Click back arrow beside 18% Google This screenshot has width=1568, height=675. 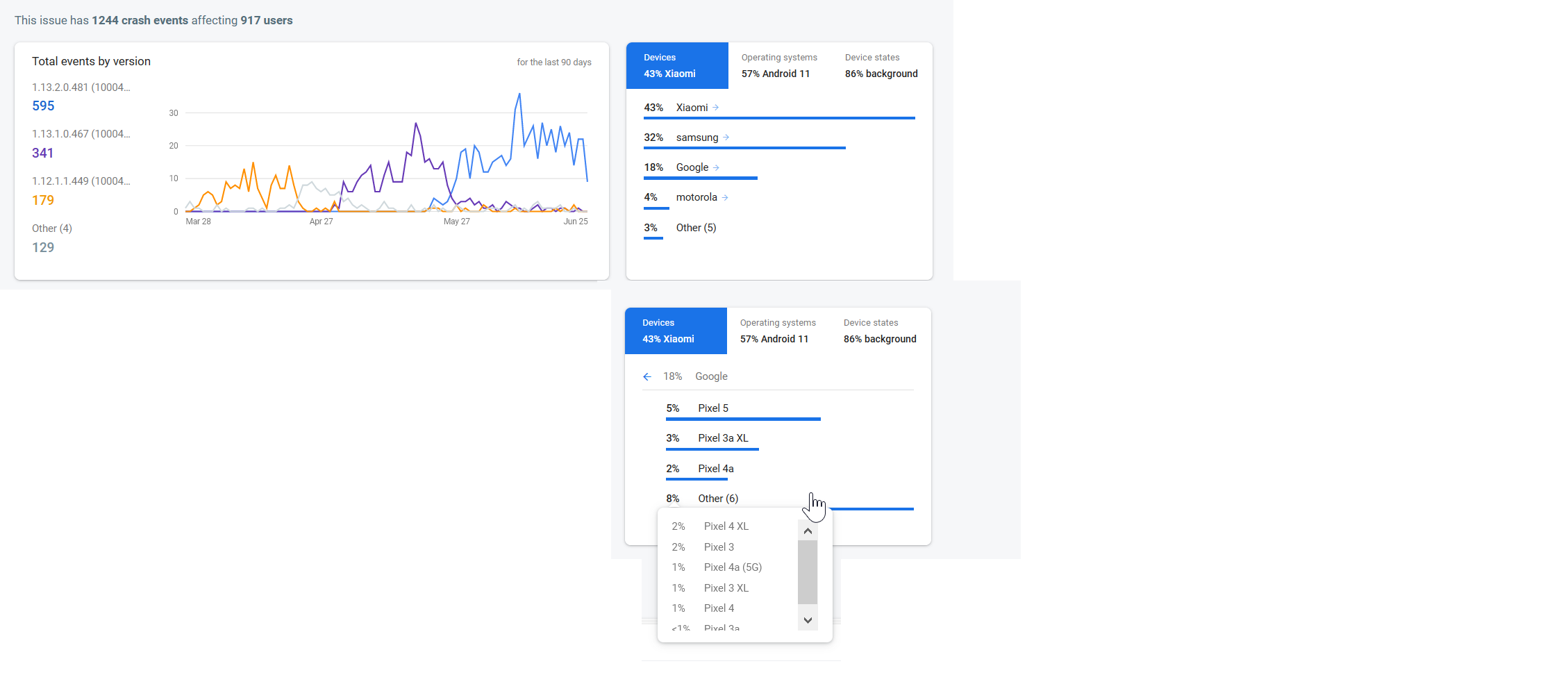pos(647,376)
